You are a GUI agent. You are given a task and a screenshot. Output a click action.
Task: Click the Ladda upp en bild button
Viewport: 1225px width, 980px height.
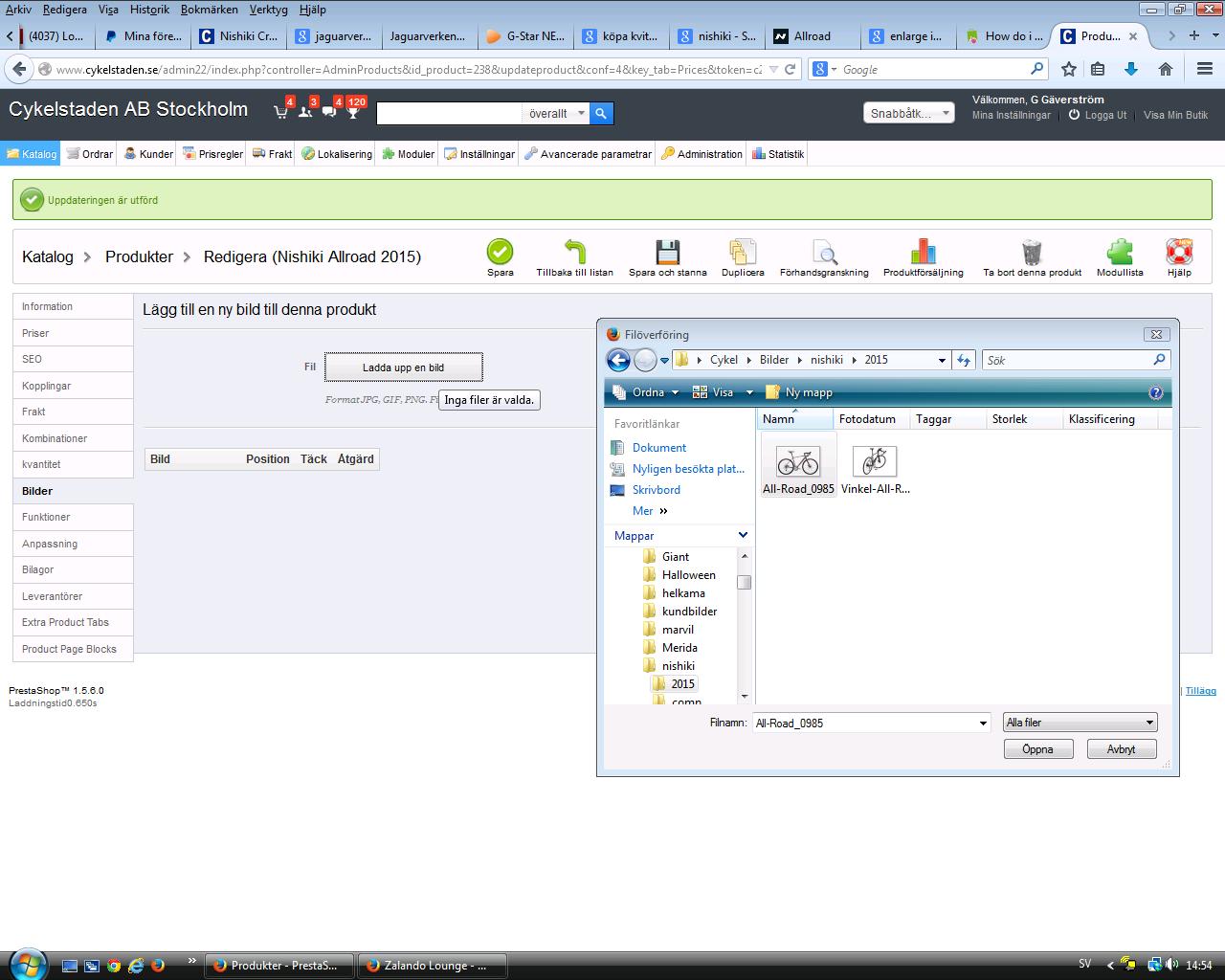tap(403, 367)
